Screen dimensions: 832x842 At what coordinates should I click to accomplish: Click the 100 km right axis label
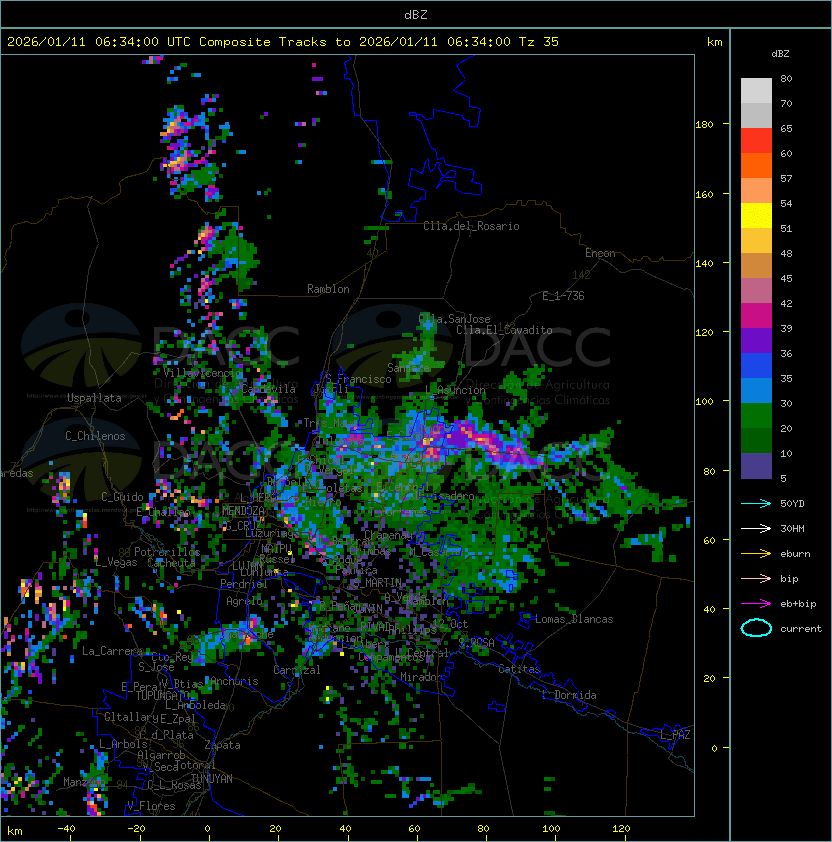pos(704,401)
